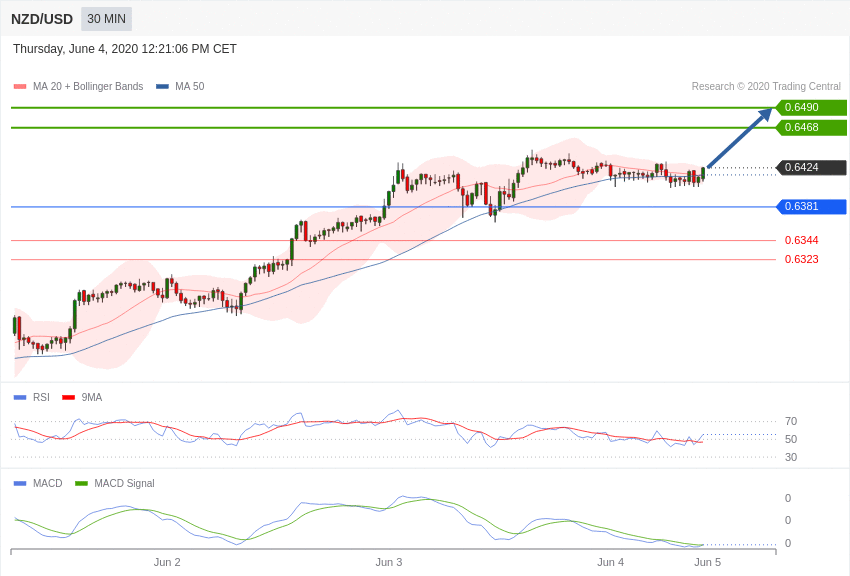The height and width of the screenshot is (576, 850).
Task: Click the 'RSI' legend label
Action: coord(41,398)
